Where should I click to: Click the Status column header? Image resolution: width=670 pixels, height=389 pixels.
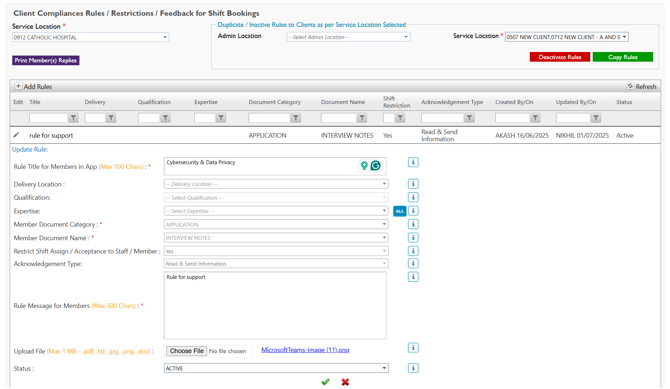coord(624,102)
